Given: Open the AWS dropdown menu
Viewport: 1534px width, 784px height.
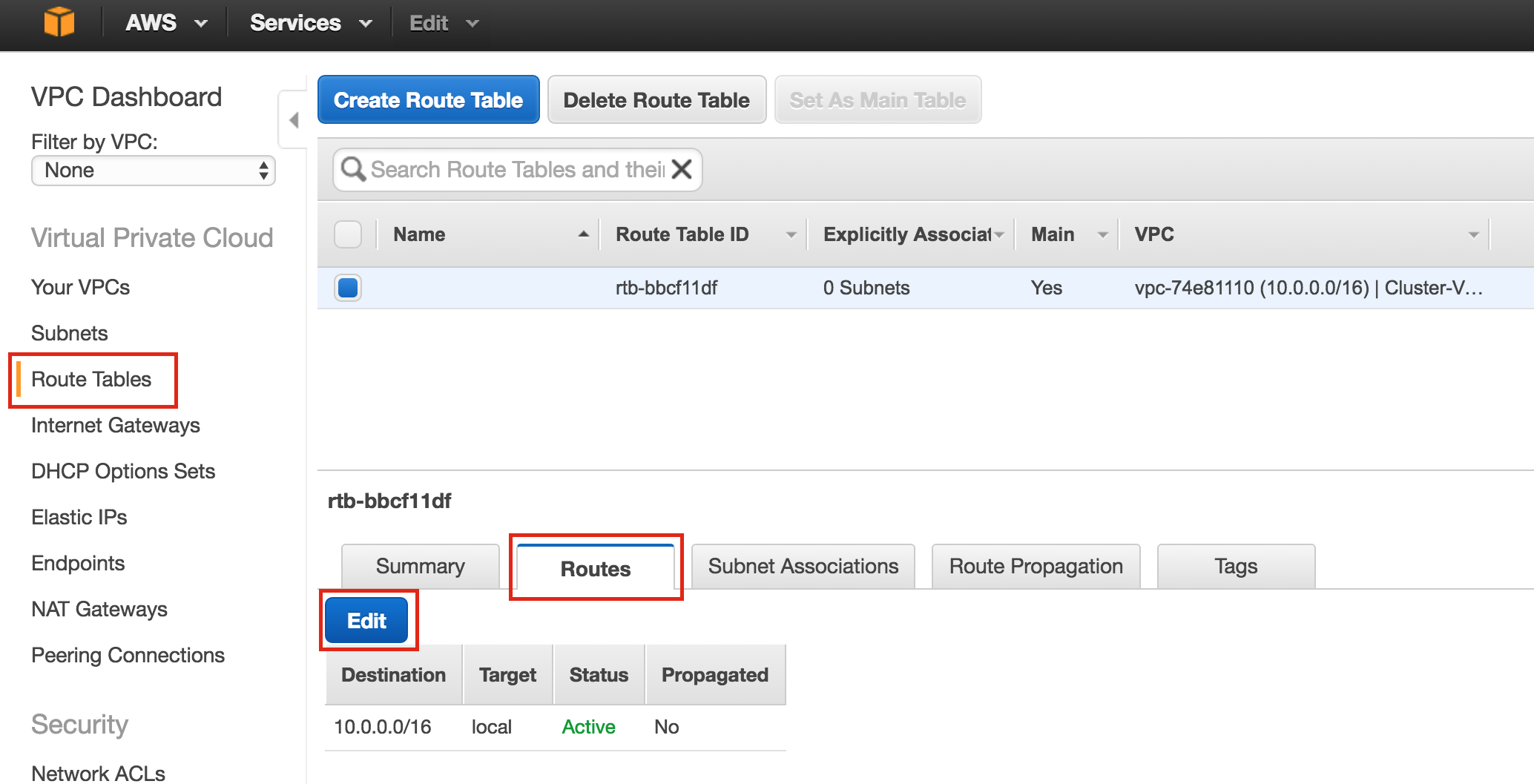Looking at the screenshot, I should point(166,23).
